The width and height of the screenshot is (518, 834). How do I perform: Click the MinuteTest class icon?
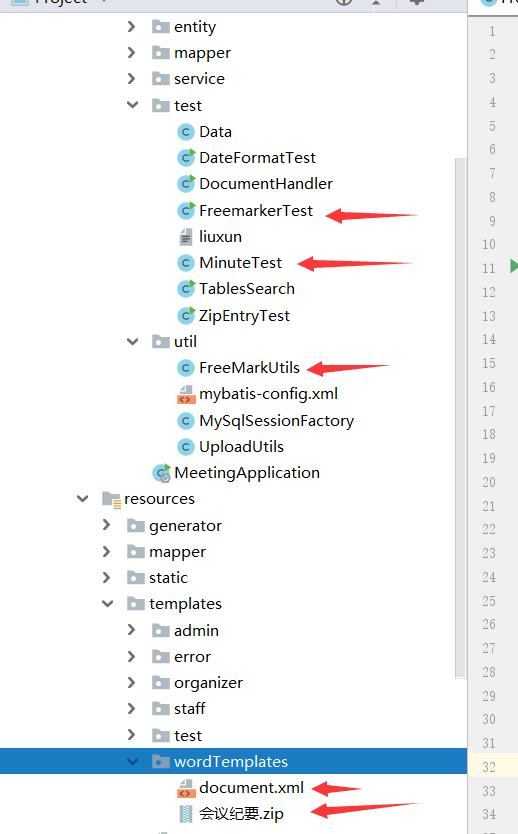186,263
